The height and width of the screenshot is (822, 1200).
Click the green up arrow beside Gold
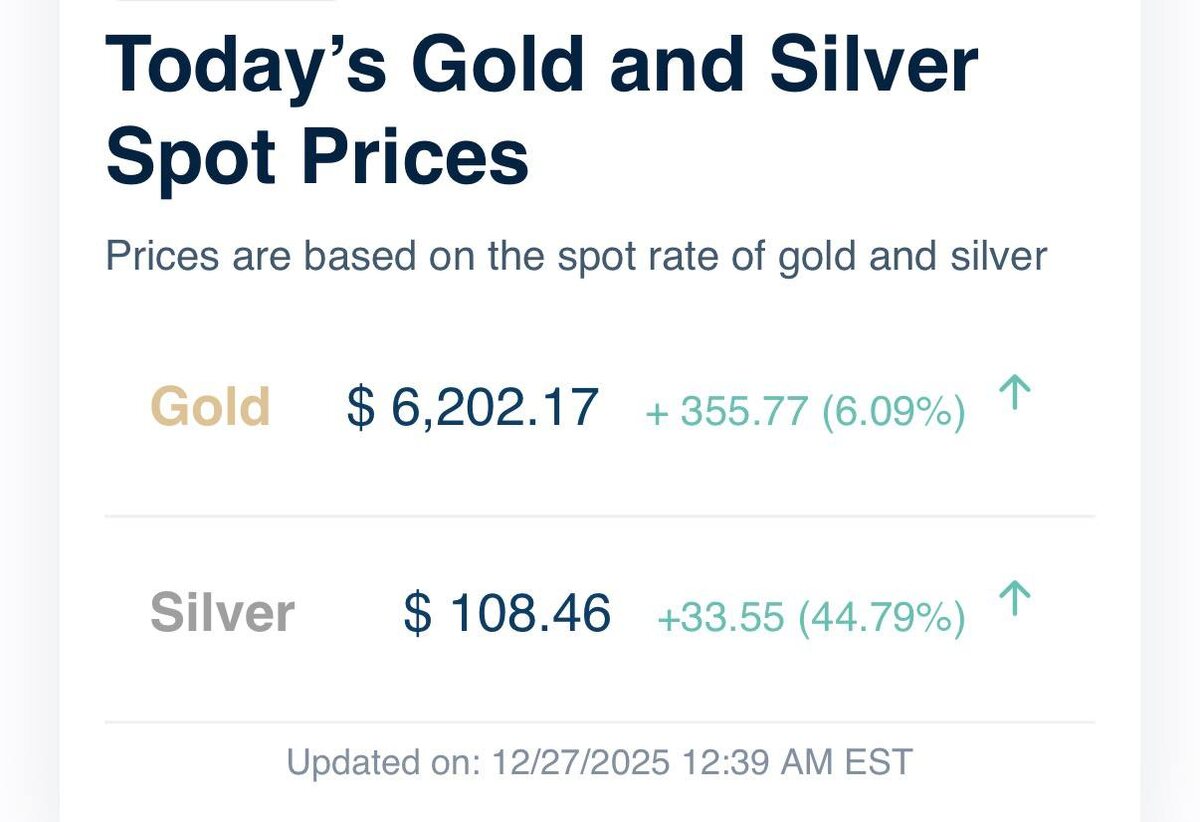[1014, 394]
